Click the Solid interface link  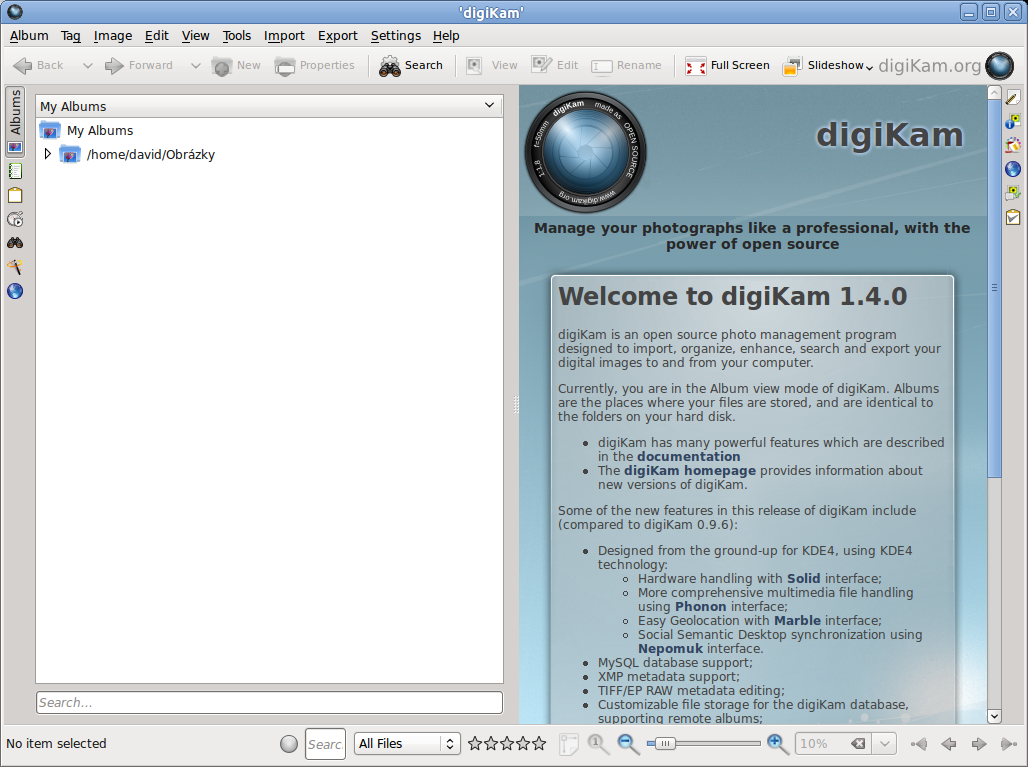tap(803, 578)
